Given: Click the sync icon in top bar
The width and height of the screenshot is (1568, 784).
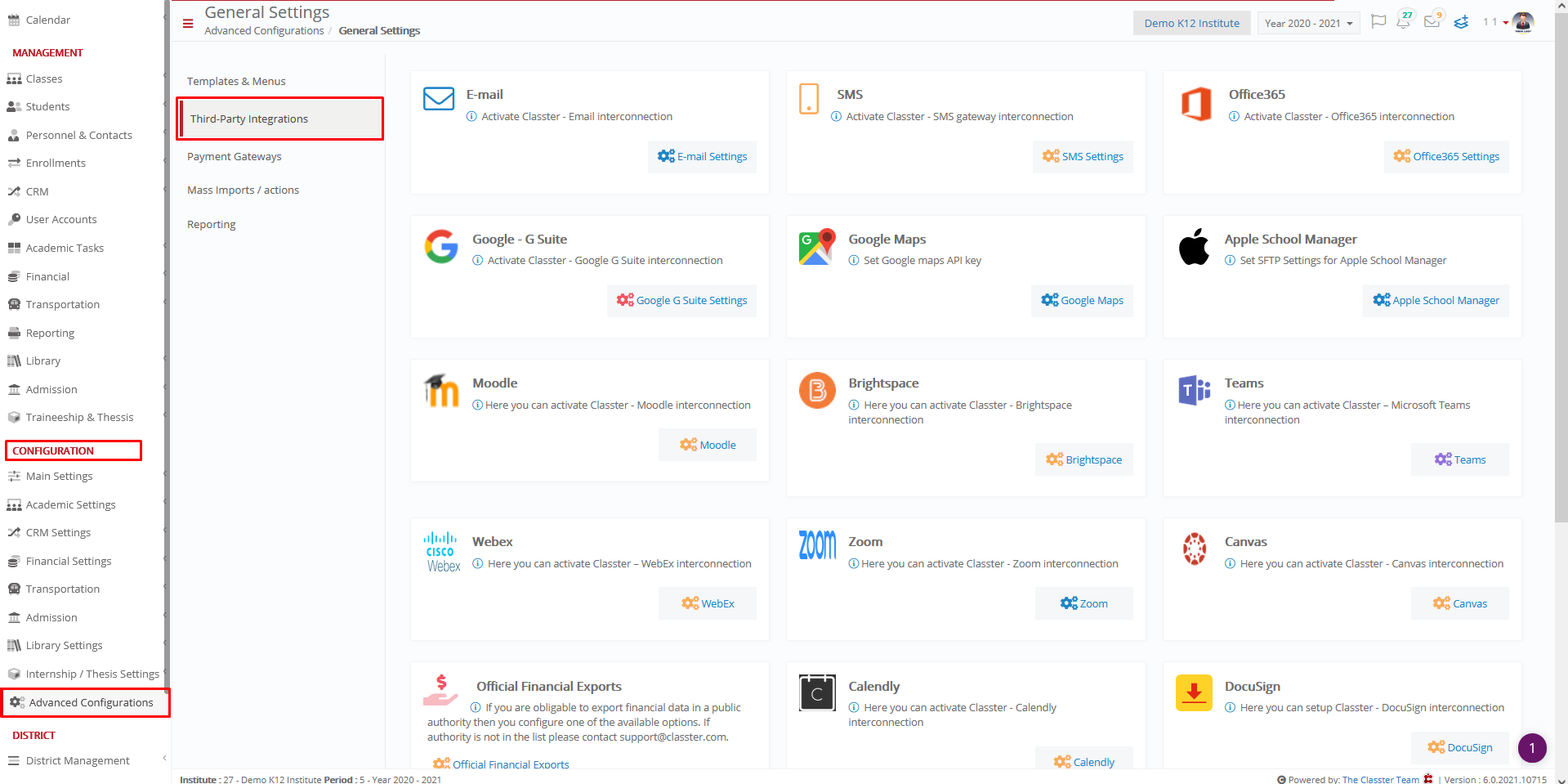Looking at the screenshot, I should click(1461, 22).
